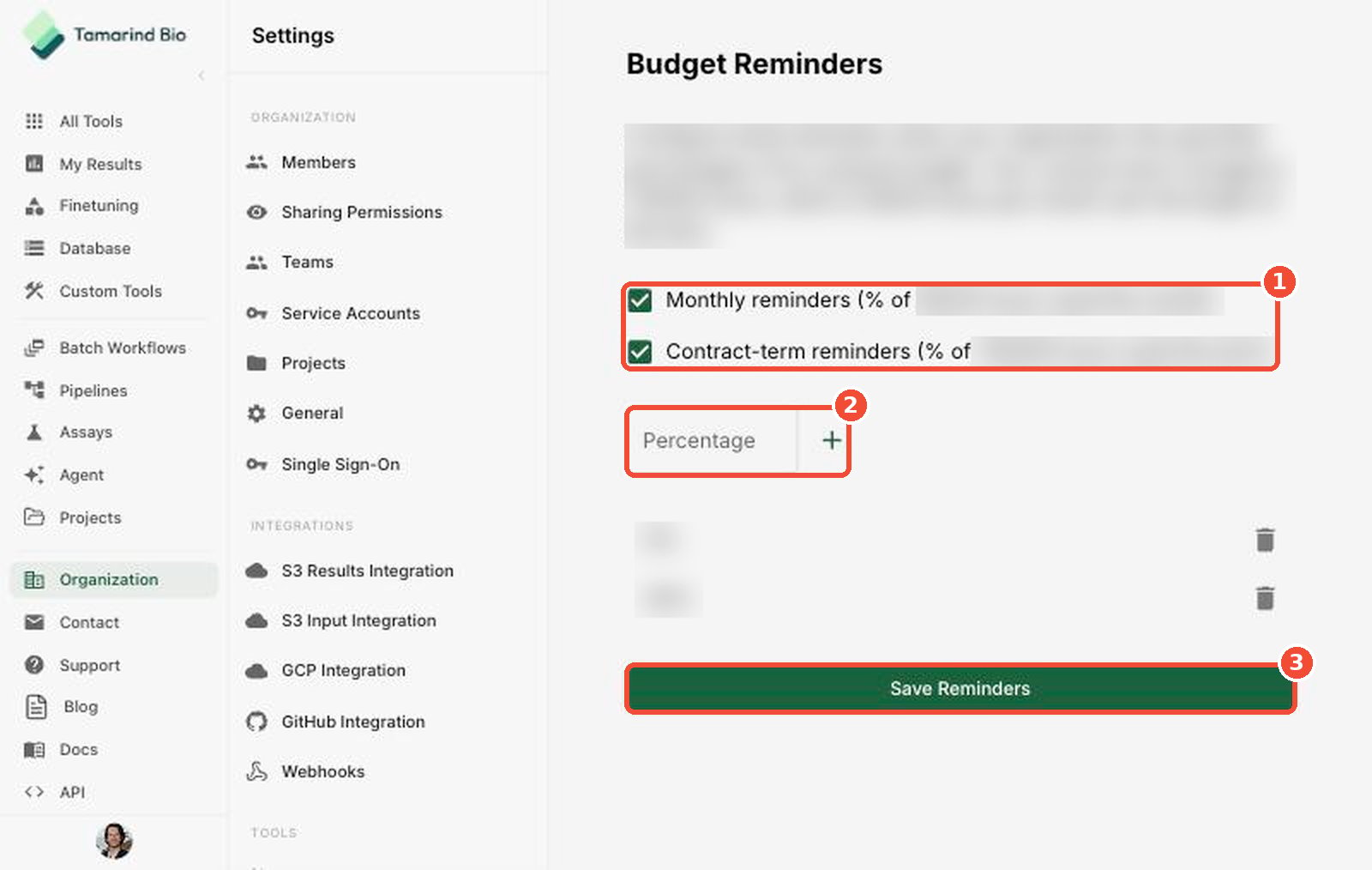The height and width of the screenshot is (870, 1372).
Task: Open Sharing Permissions eye icon
Action: (x=256, y=212)
